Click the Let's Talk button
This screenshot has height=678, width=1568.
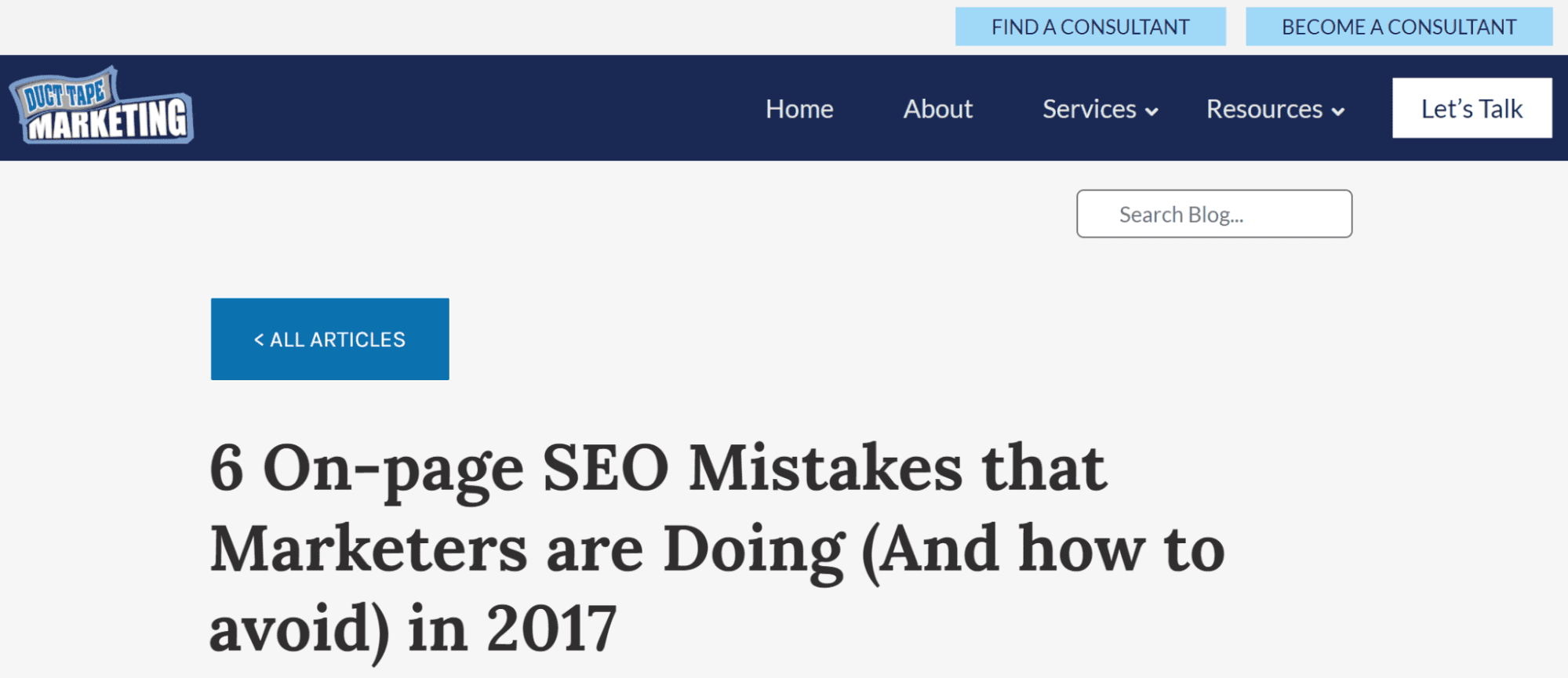[1472, 108]
